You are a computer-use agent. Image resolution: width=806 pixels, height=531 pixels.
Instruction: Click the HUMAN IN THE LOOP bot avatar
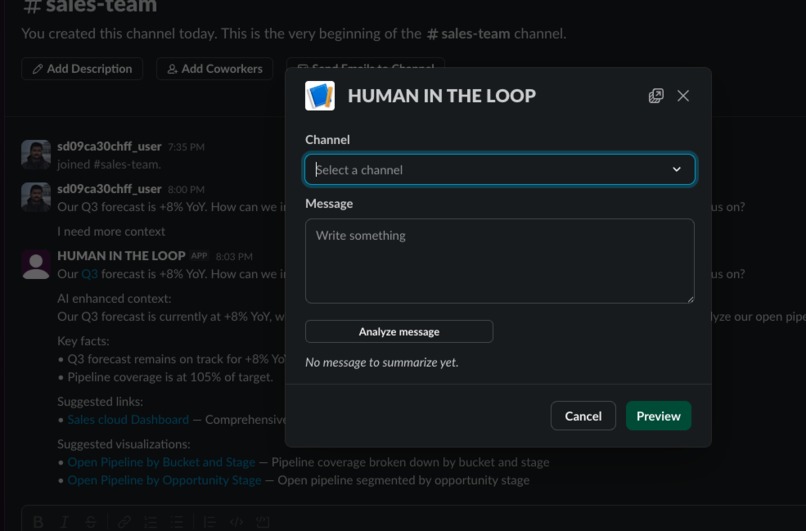click(x=36, y=264)
